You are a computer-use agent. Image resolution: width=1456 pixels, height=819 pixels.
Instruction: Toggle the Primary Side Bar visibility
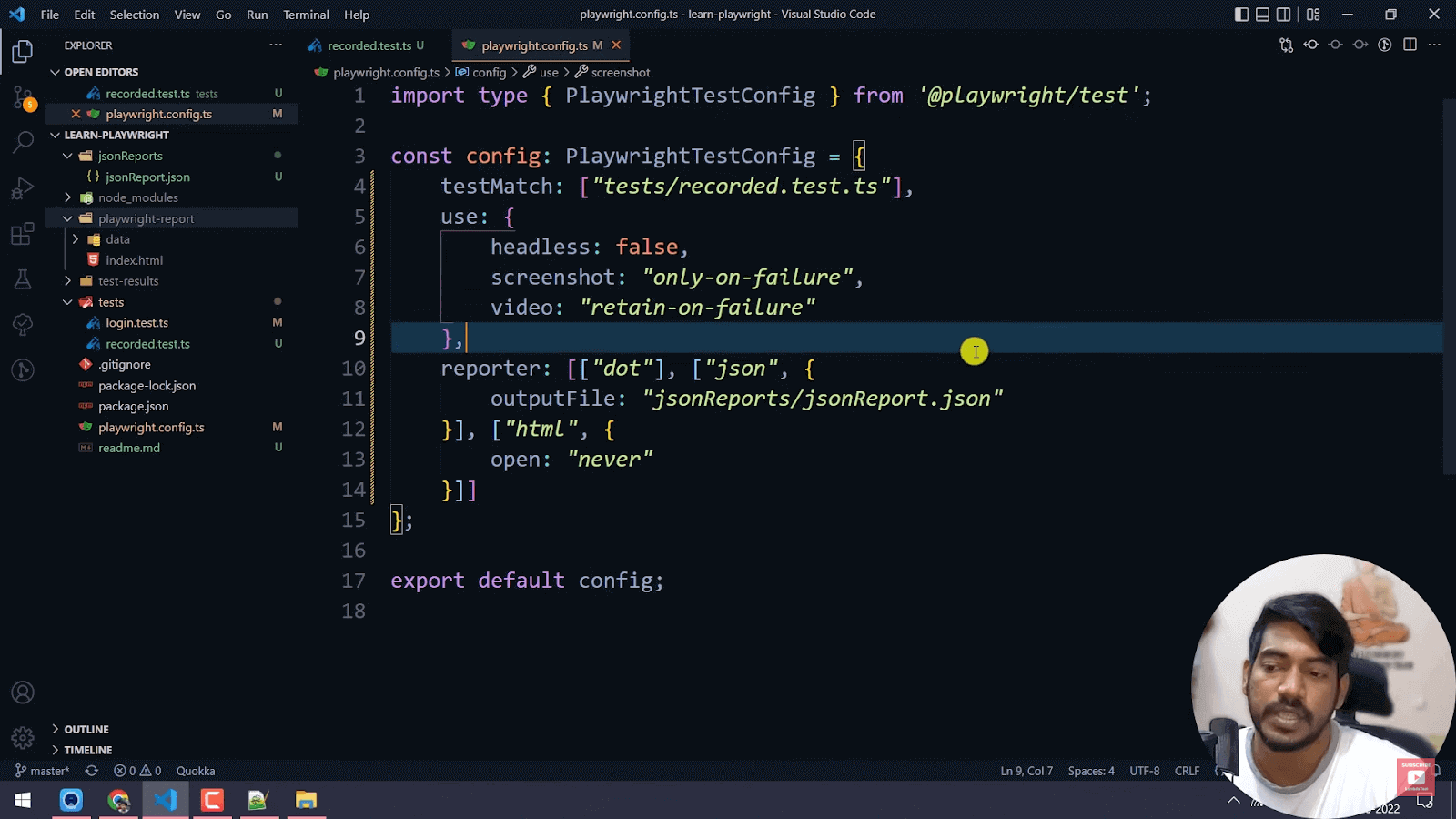pyautogui.click(x=1241, y=15)
